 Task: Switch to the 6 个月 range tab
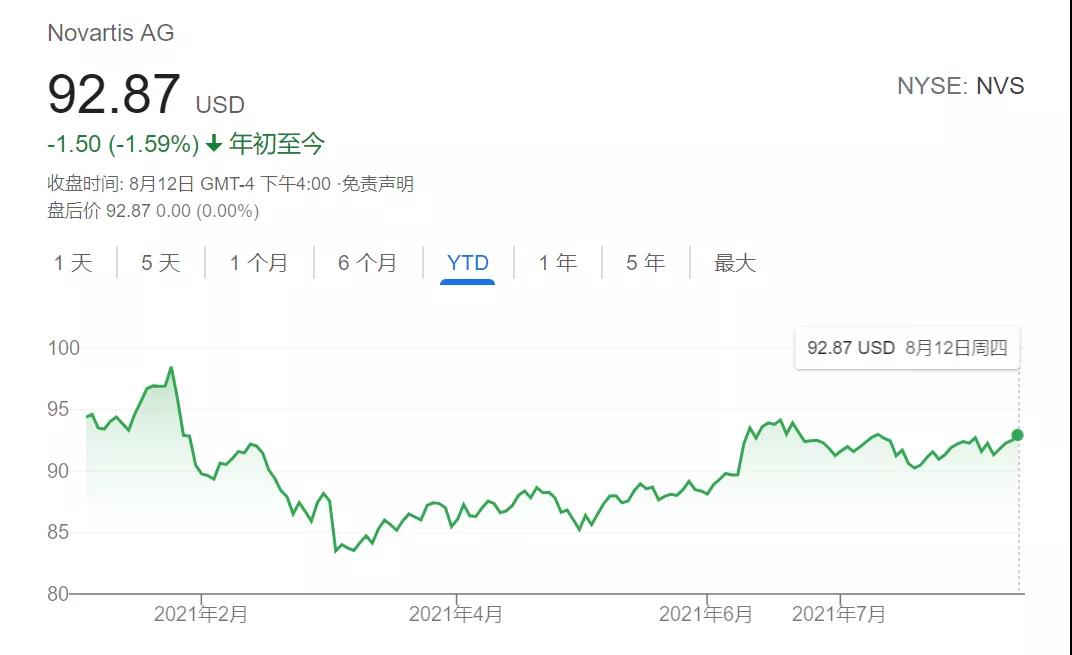click(x=368, y=263)
